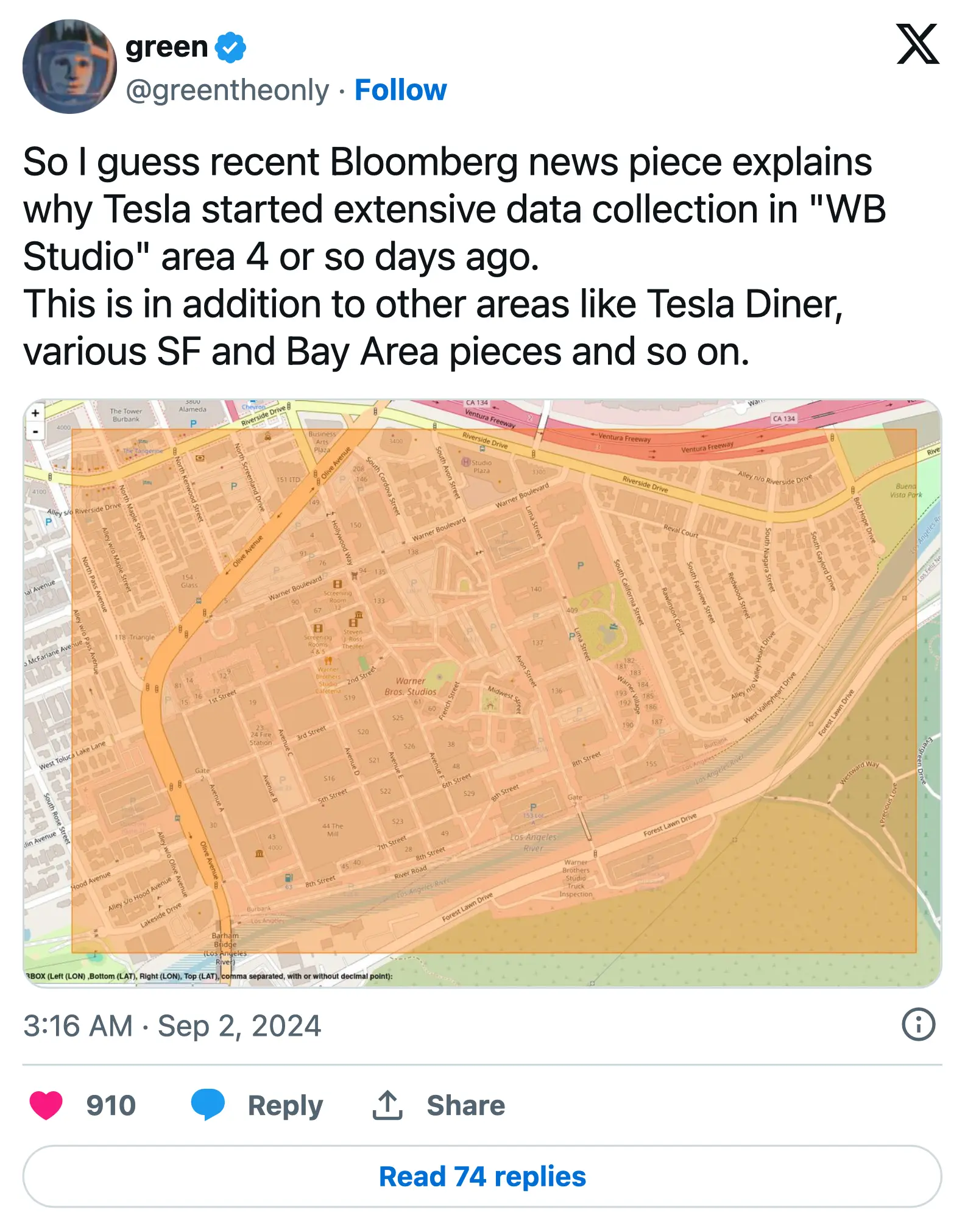Image resolution: width=965 pixels, height=1232 pixels.
Task: Click the blue reply bubble icon
Action: (208, 1105)
